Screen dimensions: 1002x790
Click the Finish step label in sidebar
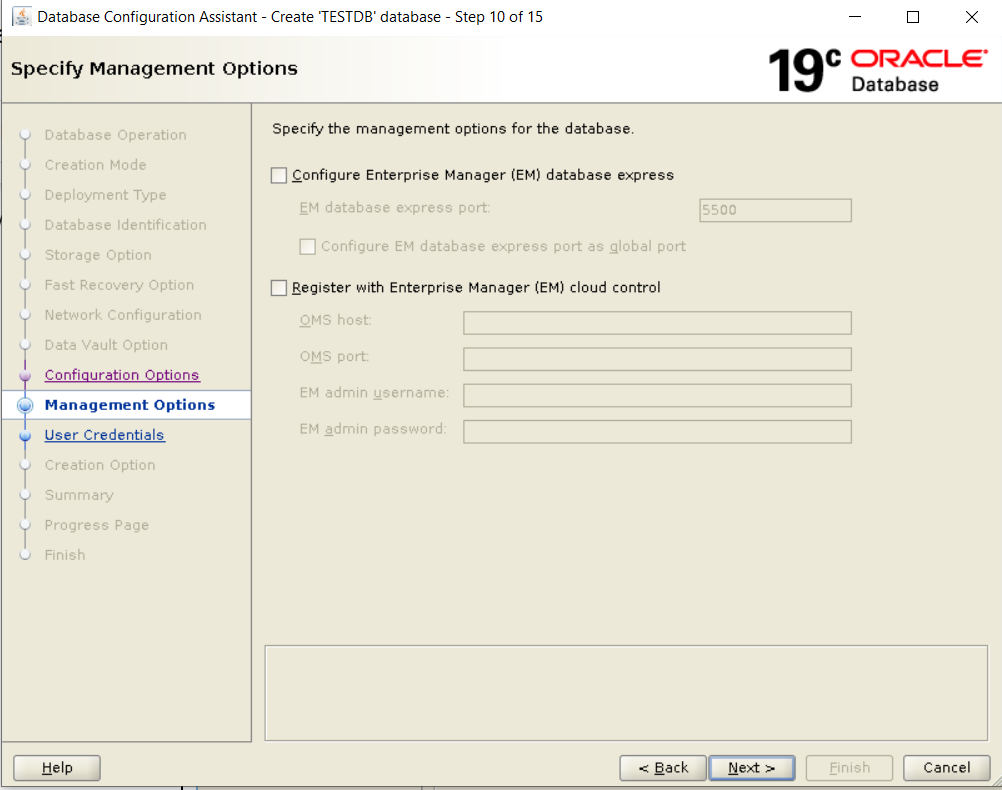(x=65, y=555)
